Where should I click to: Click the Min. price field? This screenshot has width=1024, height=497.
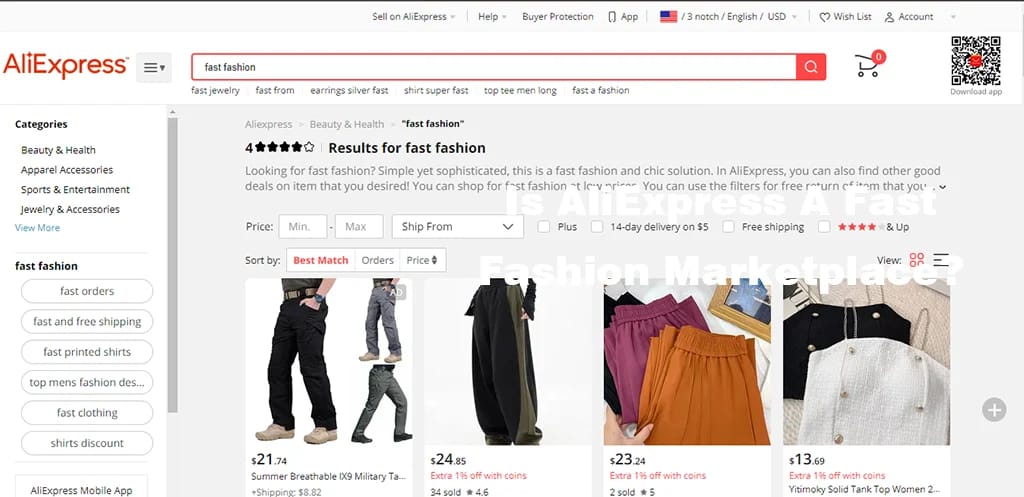(x=303, y=227)
